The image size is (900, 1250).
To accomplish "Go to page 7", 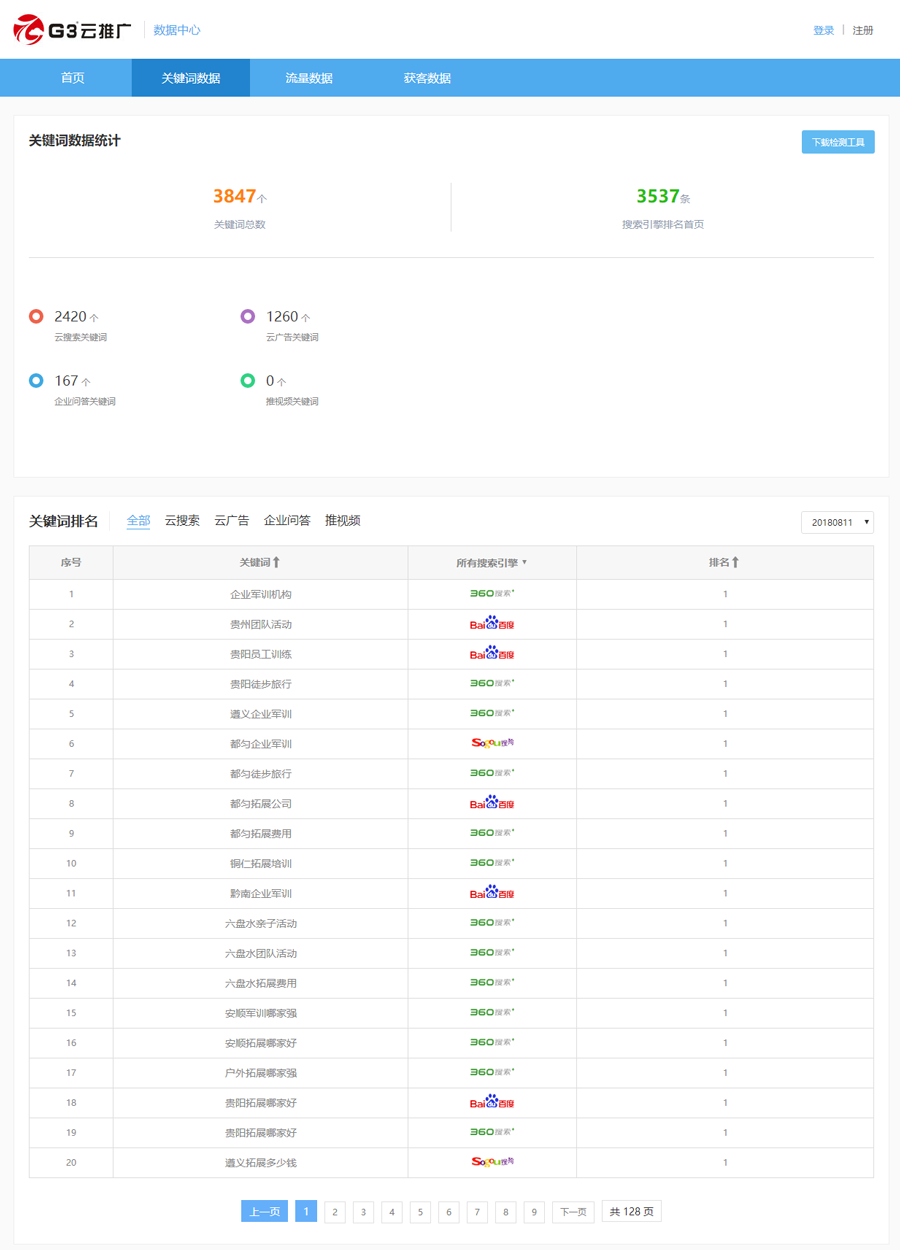I will [x=477, y=1212].
